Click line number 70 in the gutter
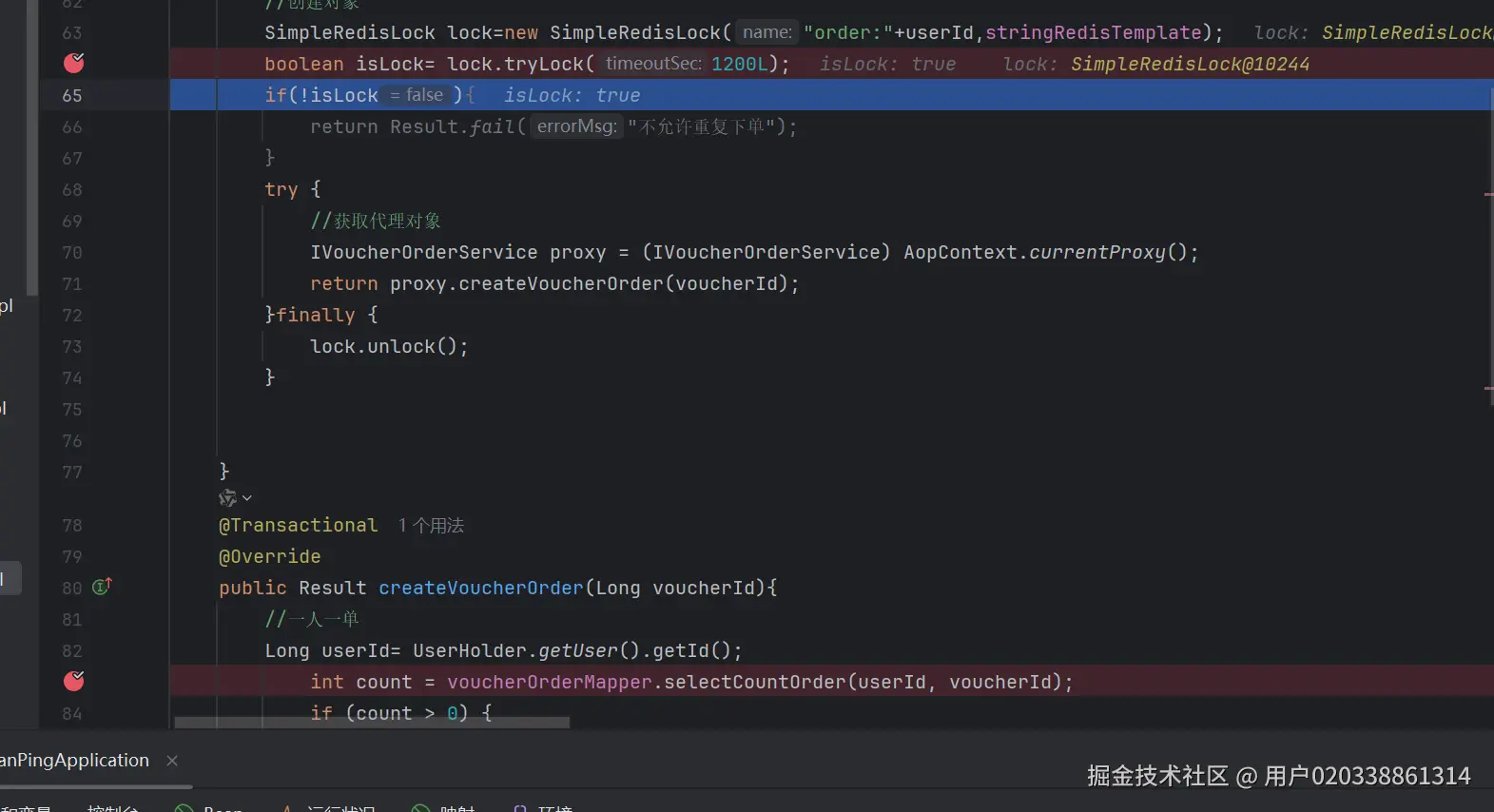This screenshot has width=1494, height=812. point(72,252)
